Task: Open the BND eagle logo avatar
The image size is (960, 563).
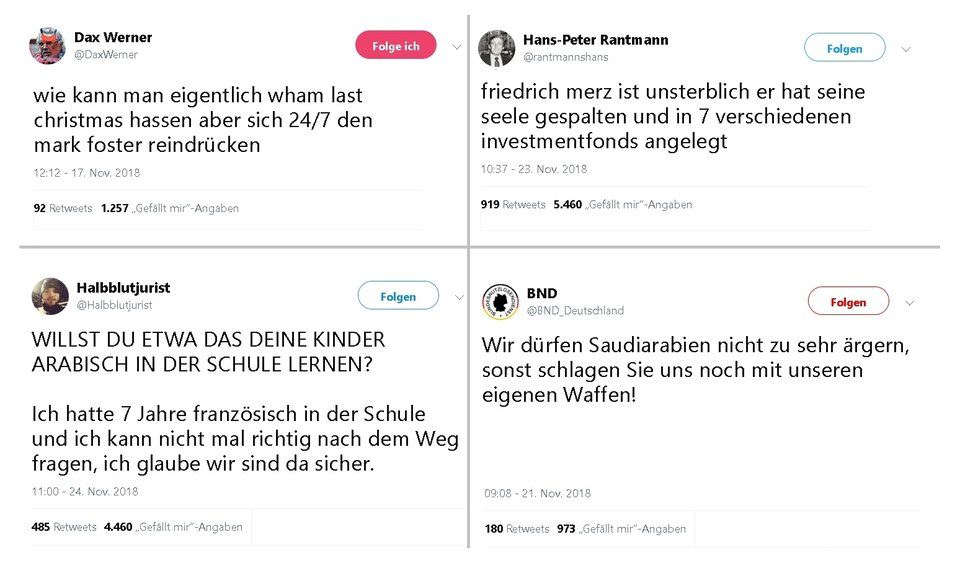Action: (500, 302)
